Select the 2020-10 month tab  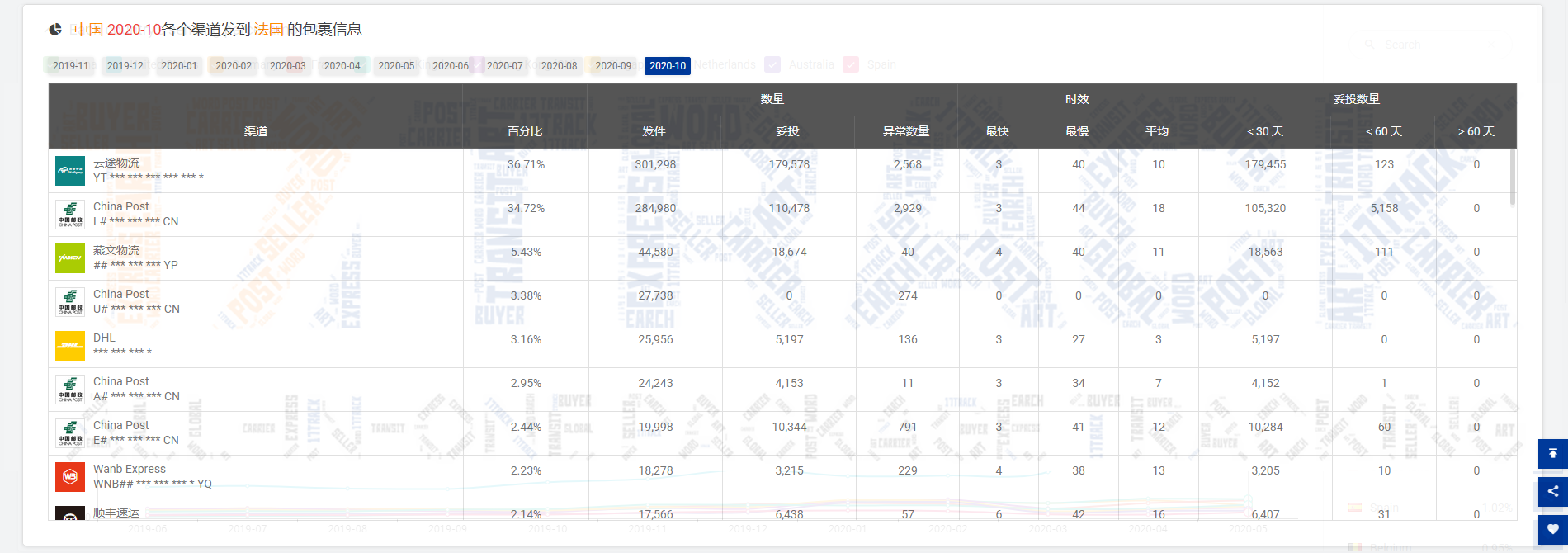[667, 66]
